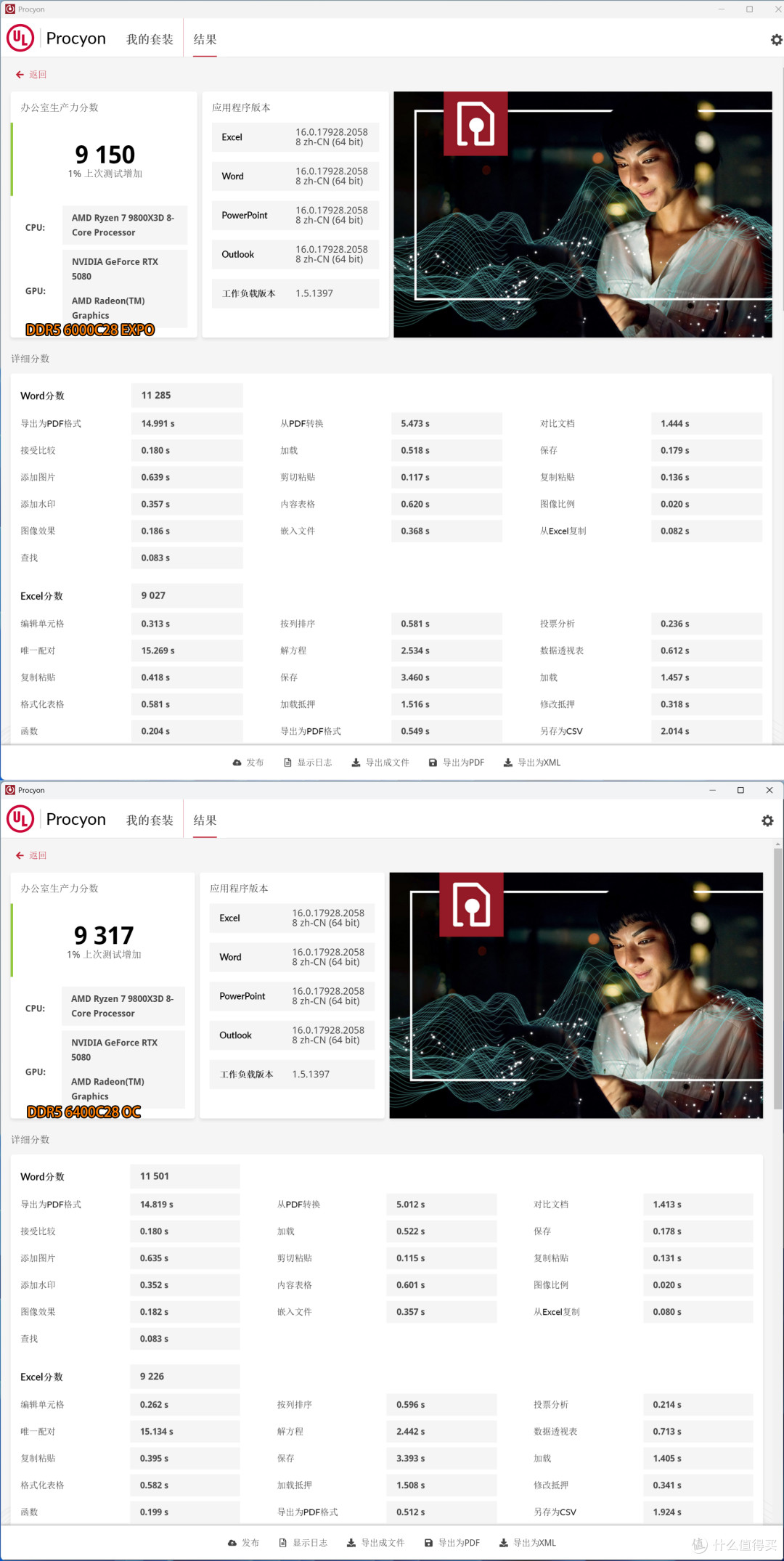Click the 1.413 s 对比文档 value
Viewport: 784px width, 1561px height.
(698, 1205)
